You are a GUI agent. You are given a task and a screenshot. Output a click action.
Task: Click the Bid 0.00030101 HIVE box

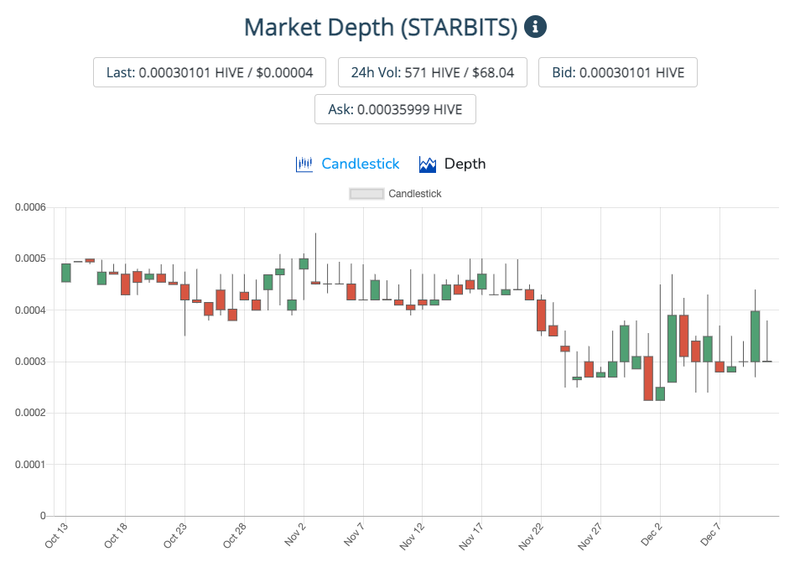pos(618,72)
